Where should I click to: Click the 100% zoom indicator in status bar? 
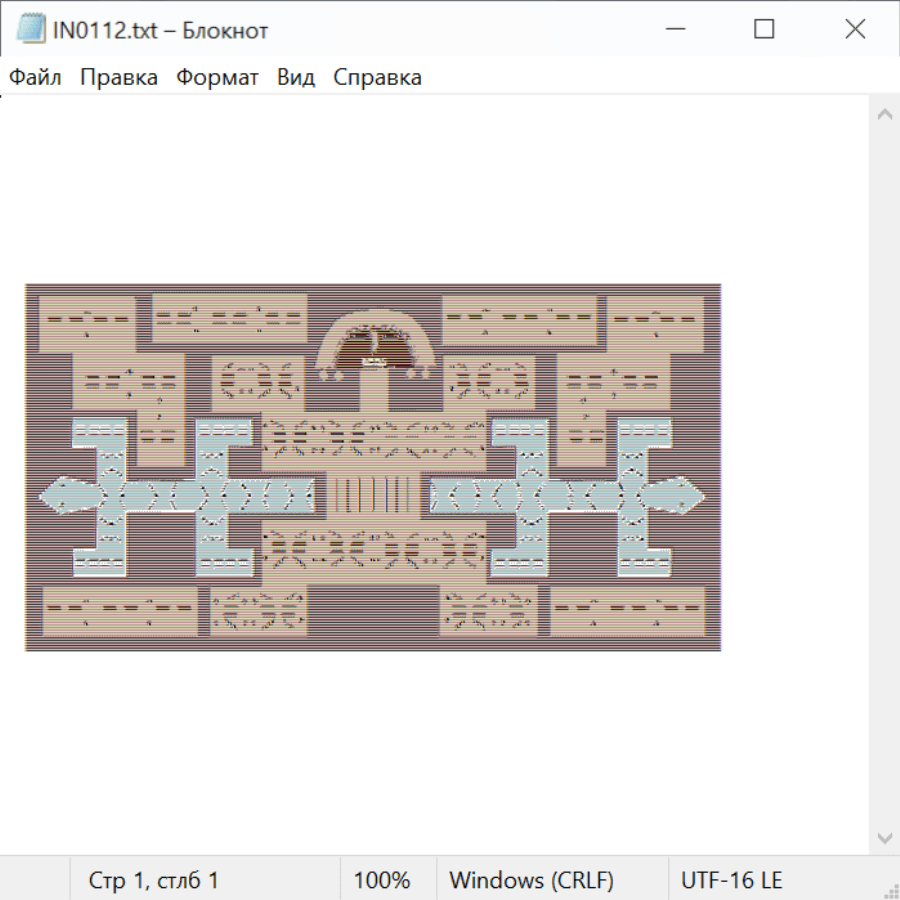[x=382, y=881]
